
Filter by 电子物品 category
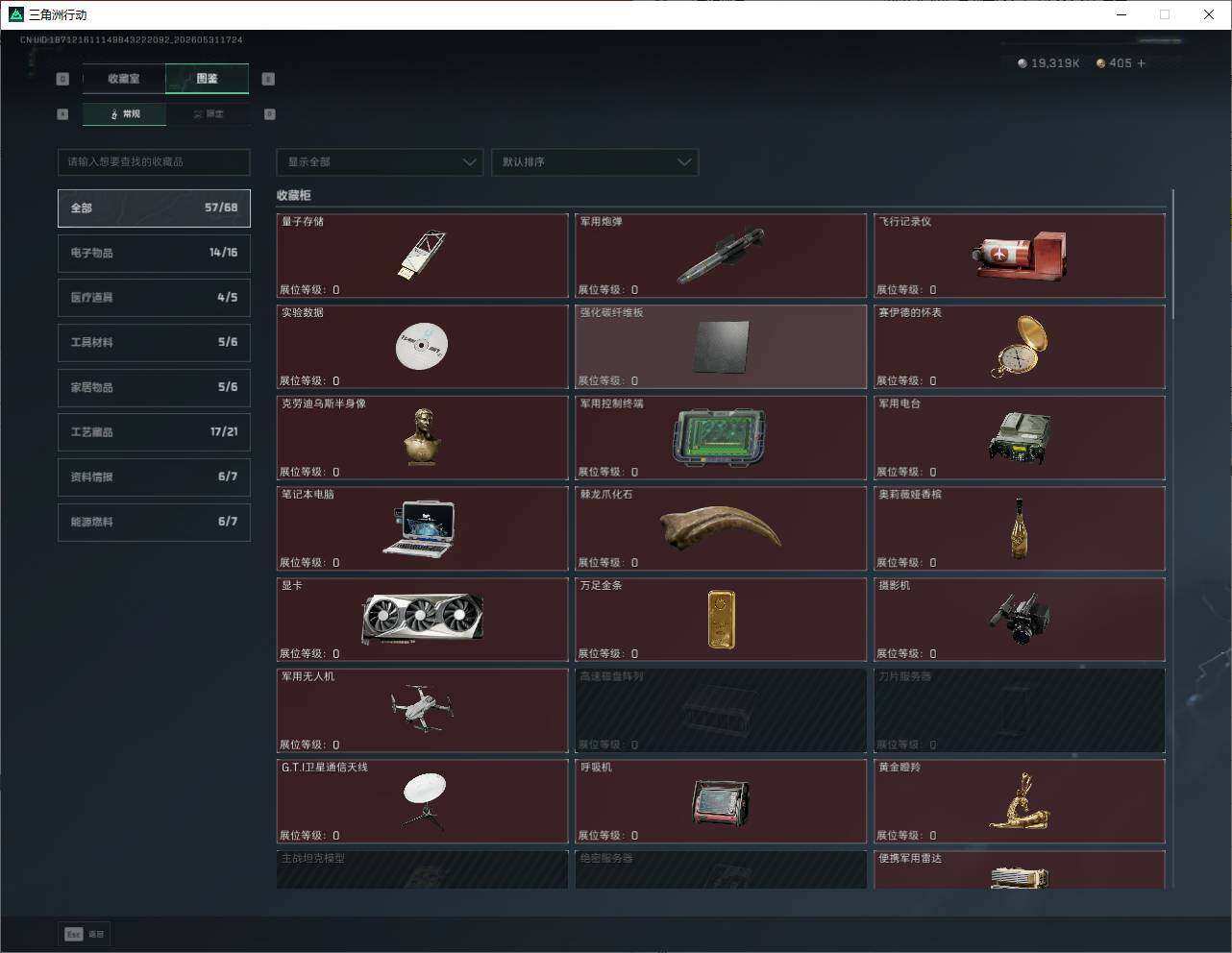[154, 253]
